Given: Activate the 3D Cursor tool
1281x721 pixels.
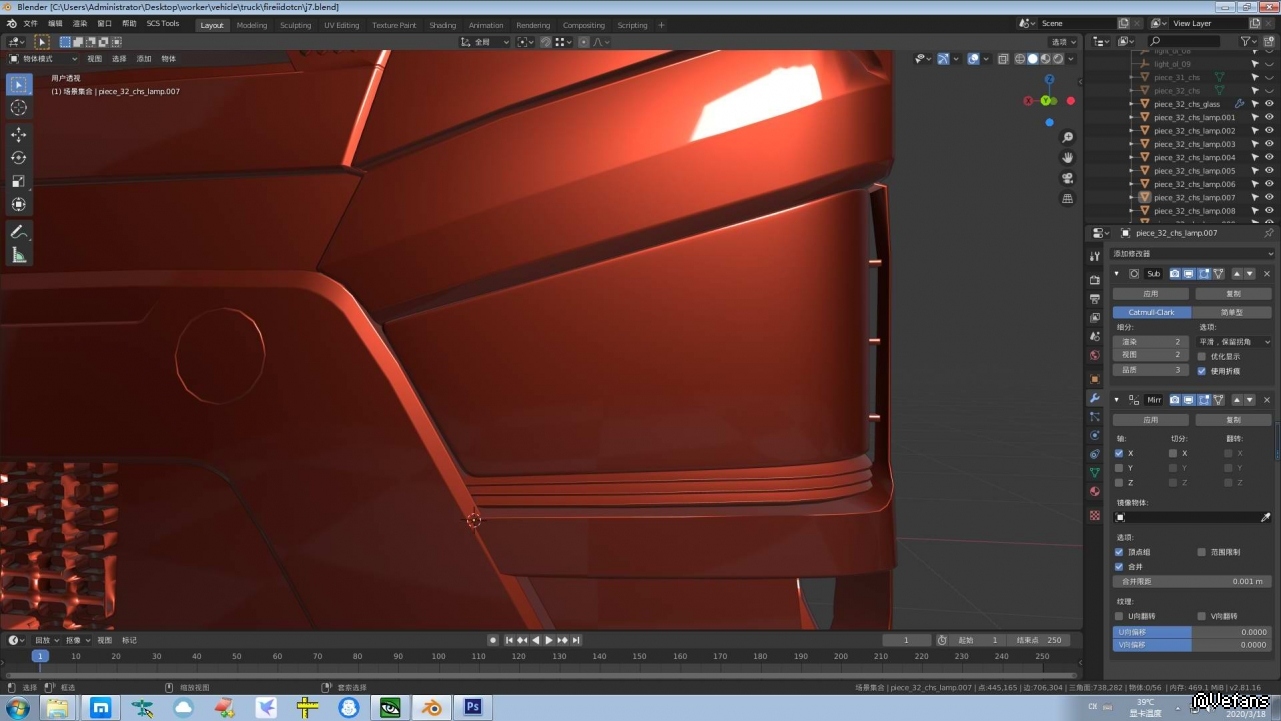Looking at the screenshot, I should pos(19,108).
